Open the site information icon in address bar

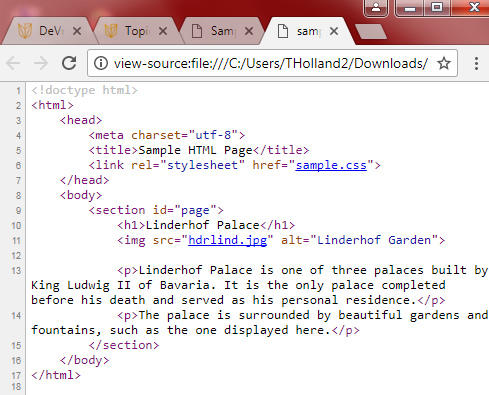(x=101, y=63)
